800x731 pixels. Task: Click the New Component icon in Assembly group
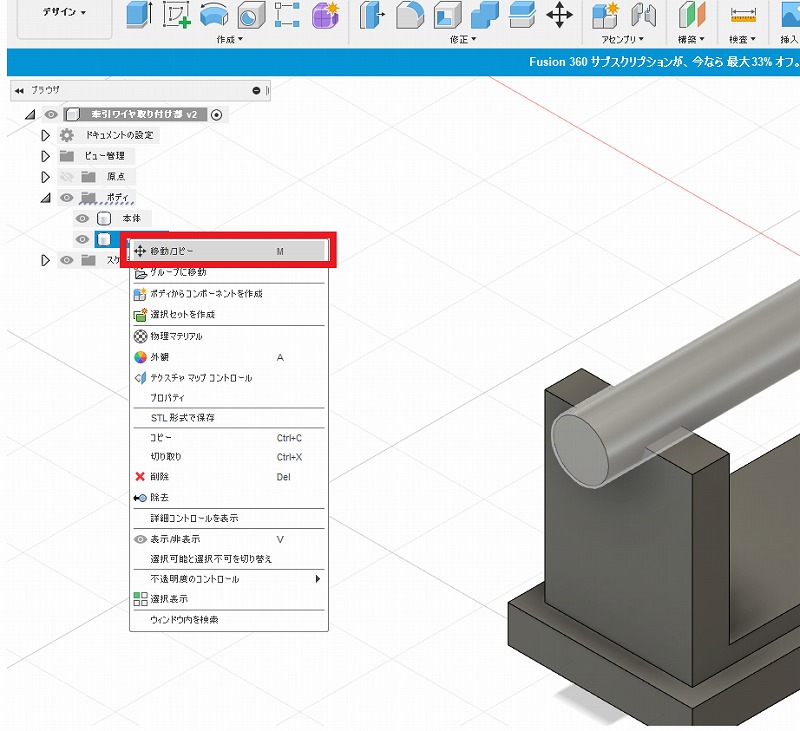coord(605,14)
